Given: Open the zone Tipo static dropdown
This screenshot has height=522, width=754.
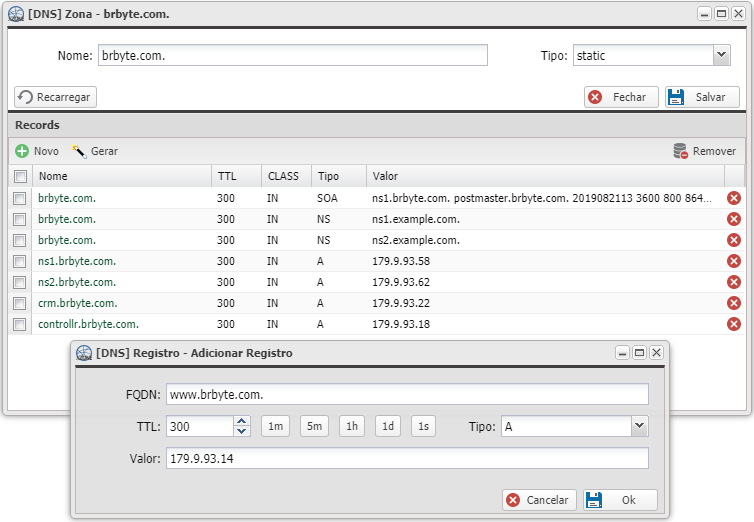Looking at the screenshot, I should click(x=721, y=56).
